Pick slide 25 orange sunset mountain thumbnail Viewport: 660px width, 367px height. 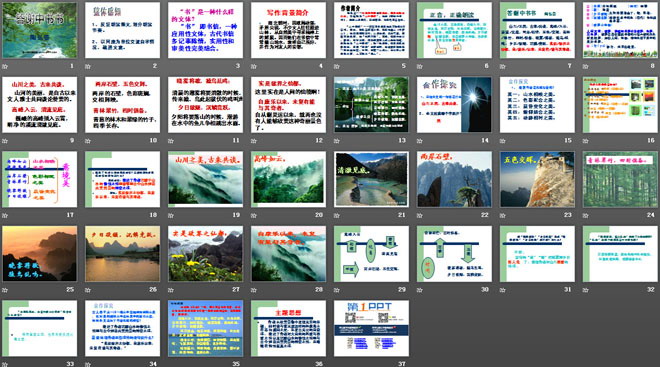[x=40, y=254]
